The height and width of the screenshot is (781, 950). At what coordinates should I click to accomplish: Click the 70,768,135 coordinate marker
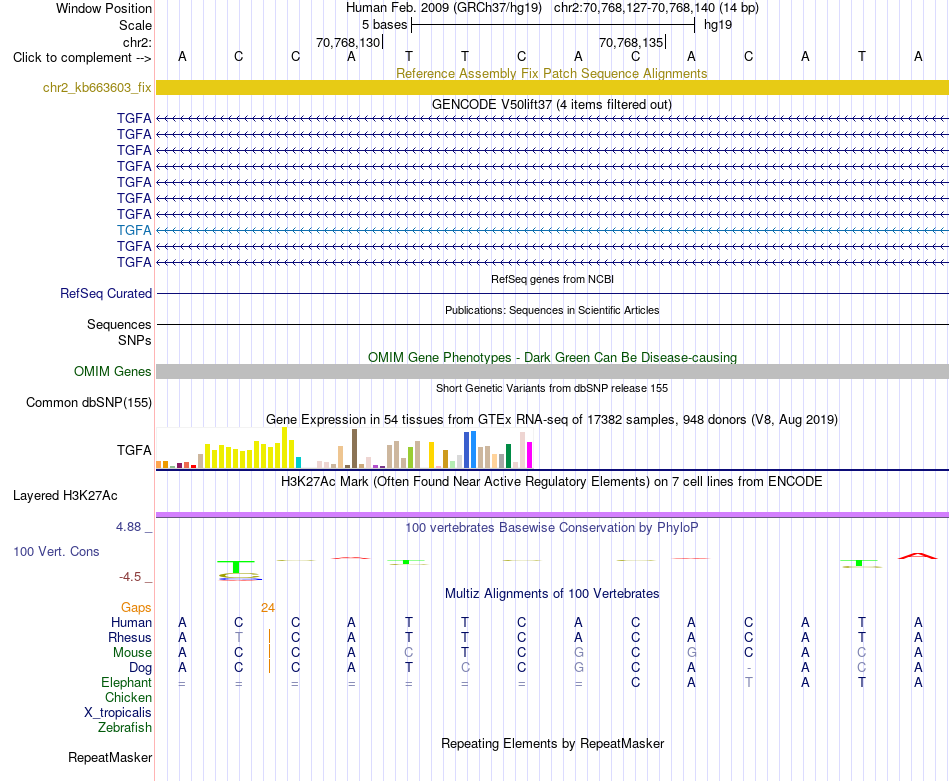631,42
